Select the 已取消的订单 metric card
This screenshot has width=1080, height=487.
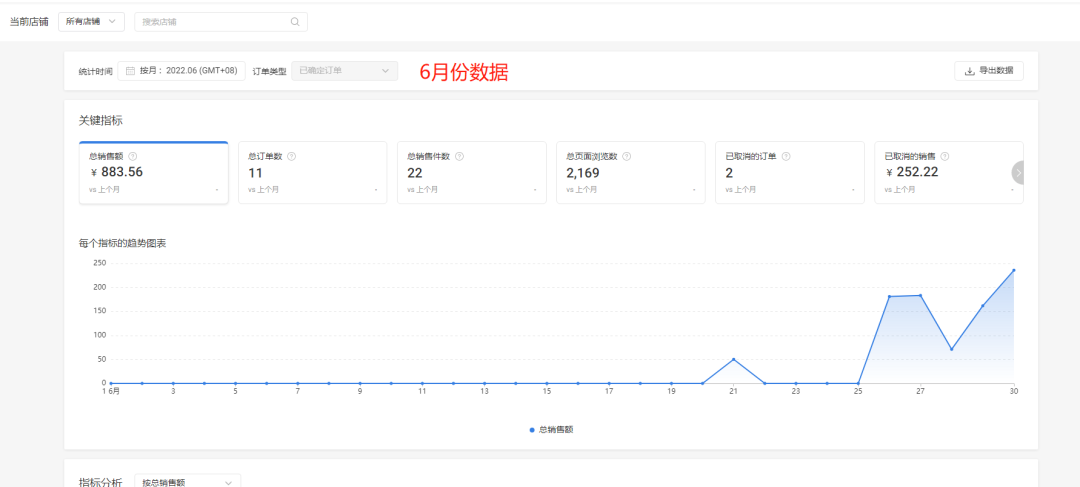(x=790, y=172)
